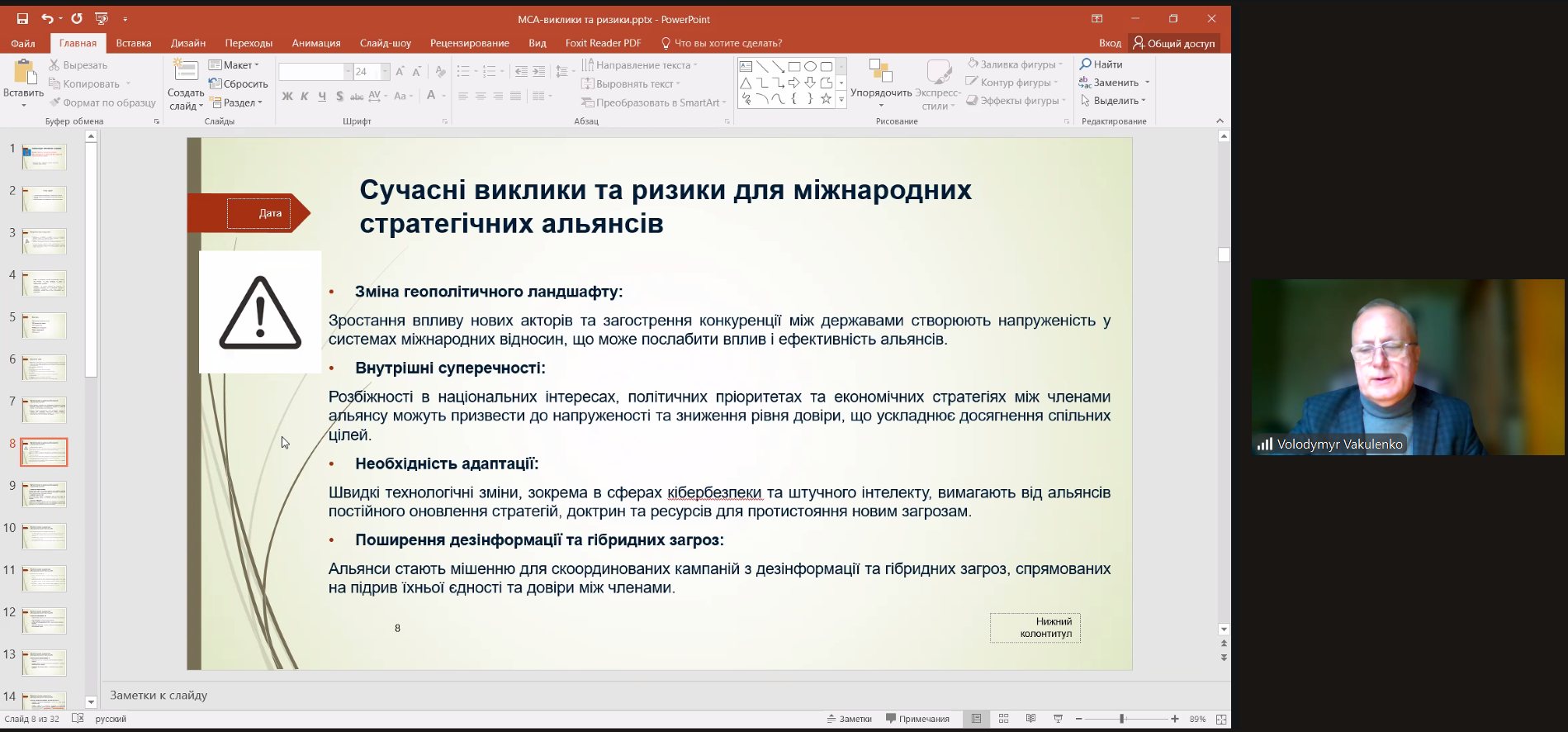Viewport: 1568px width, 732px height.
Task: Click the Save icon in quick access toolbar
Action: (x=22, y=18)
